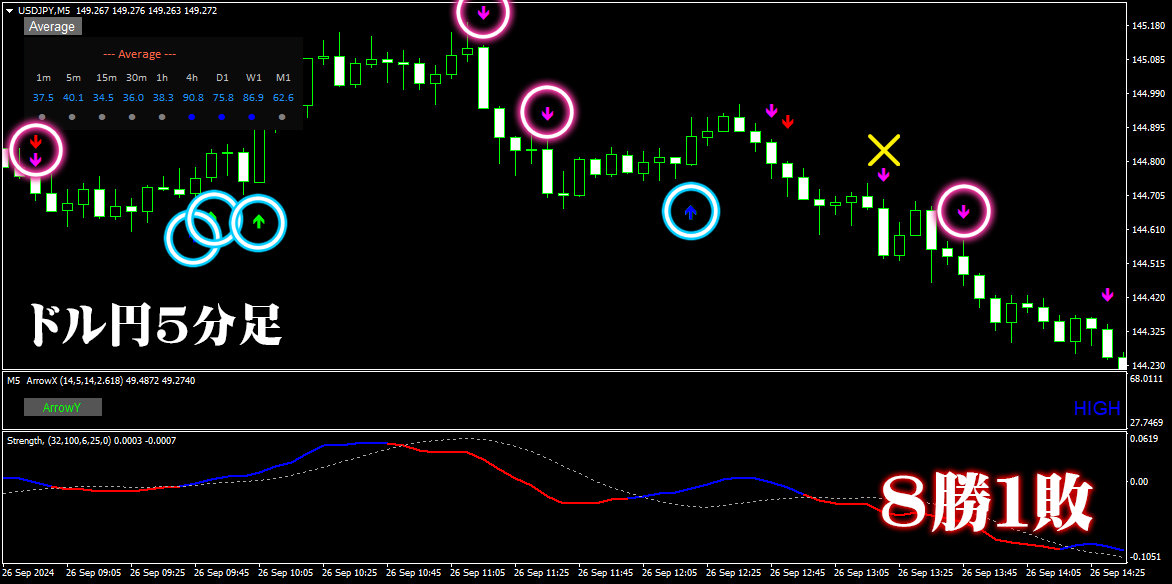The width and height of the screenshot is (1172, 584).
Task: Click the 26 Sep 11:05 time label
Action: click(x=479, y=573)
